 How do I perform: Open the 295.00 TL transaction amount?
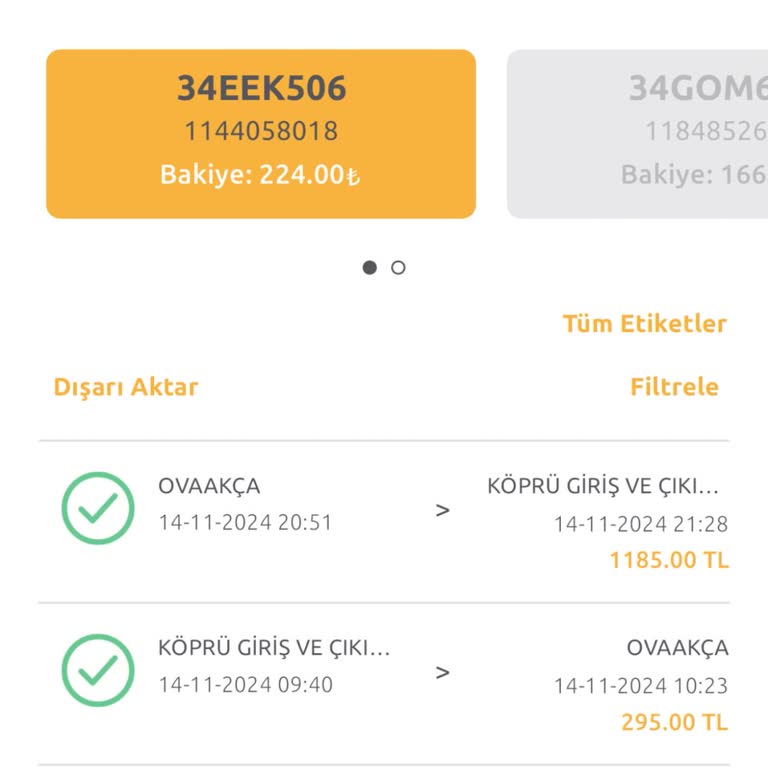pos(675,722)
